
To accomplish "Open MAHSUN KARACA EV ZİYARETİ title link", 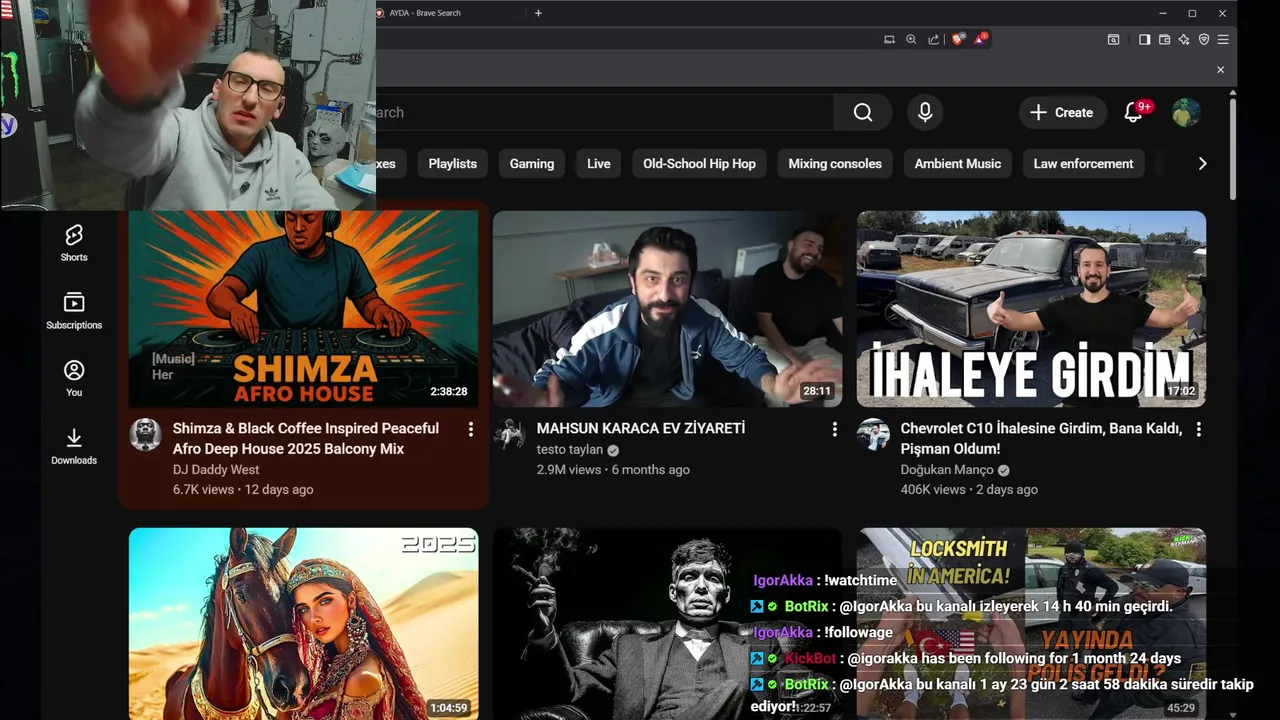I will [x=641, y=429].
